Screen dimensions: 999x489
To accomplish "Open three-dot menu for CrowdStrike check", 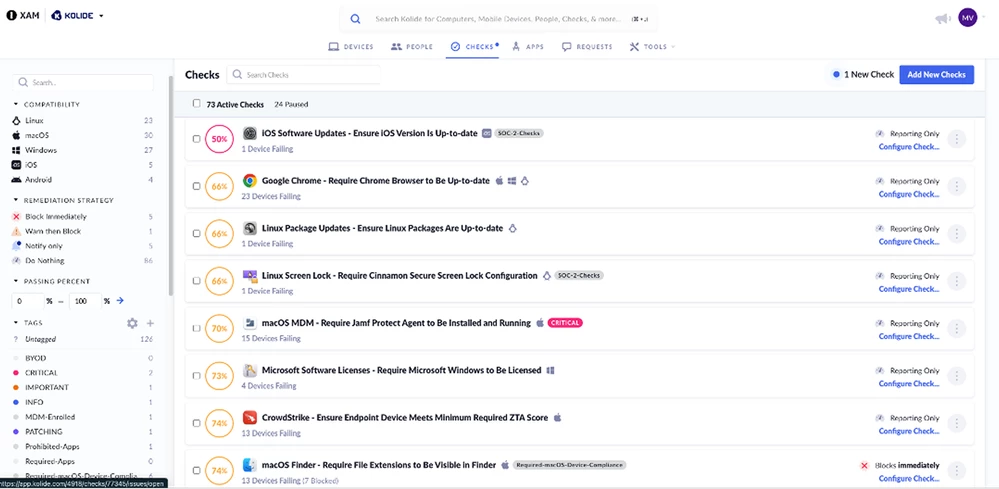I will click(956, 424).
